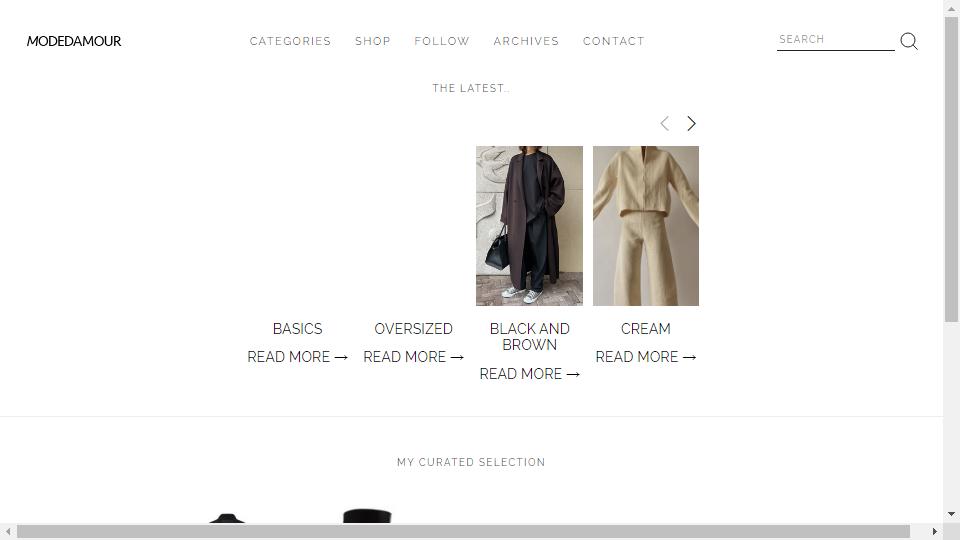This screenshot has height=540, width=960.
Task: Click the vertical scrollbar up arrow
Action: coord(951,8)
